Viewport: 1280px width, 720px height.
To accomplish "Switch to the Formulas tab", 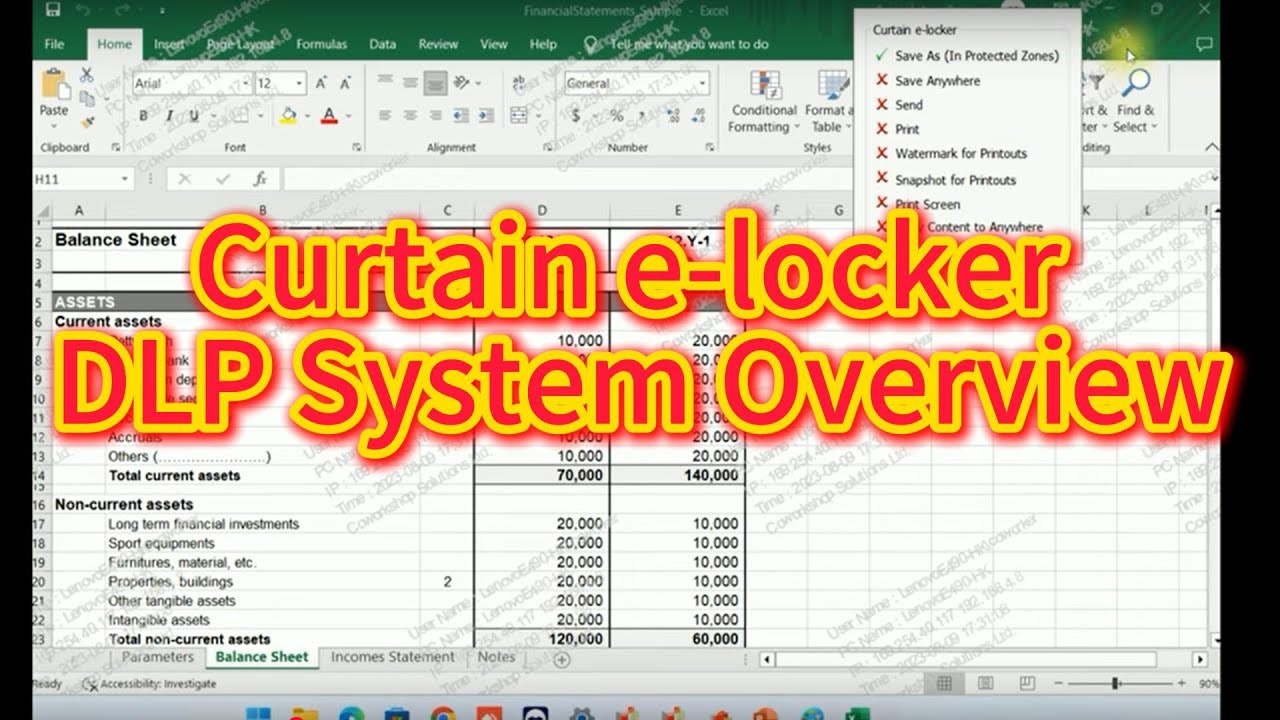I will (x=322, y=44).
